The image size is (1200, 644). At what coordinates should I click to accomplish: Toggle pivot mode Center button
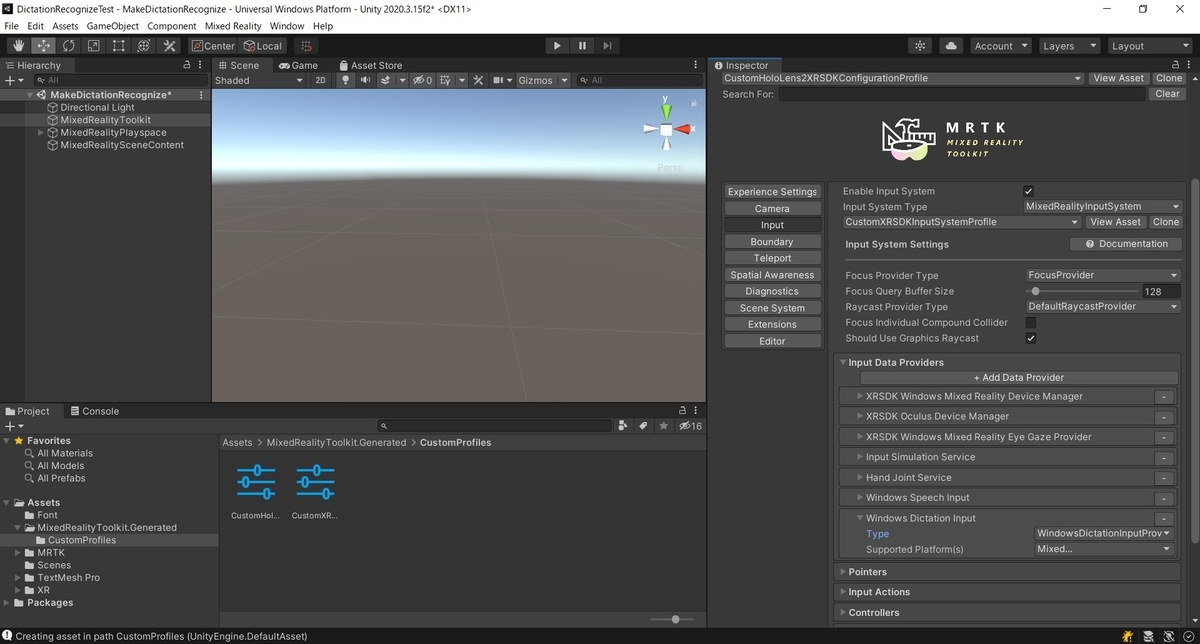click(212, 46)
